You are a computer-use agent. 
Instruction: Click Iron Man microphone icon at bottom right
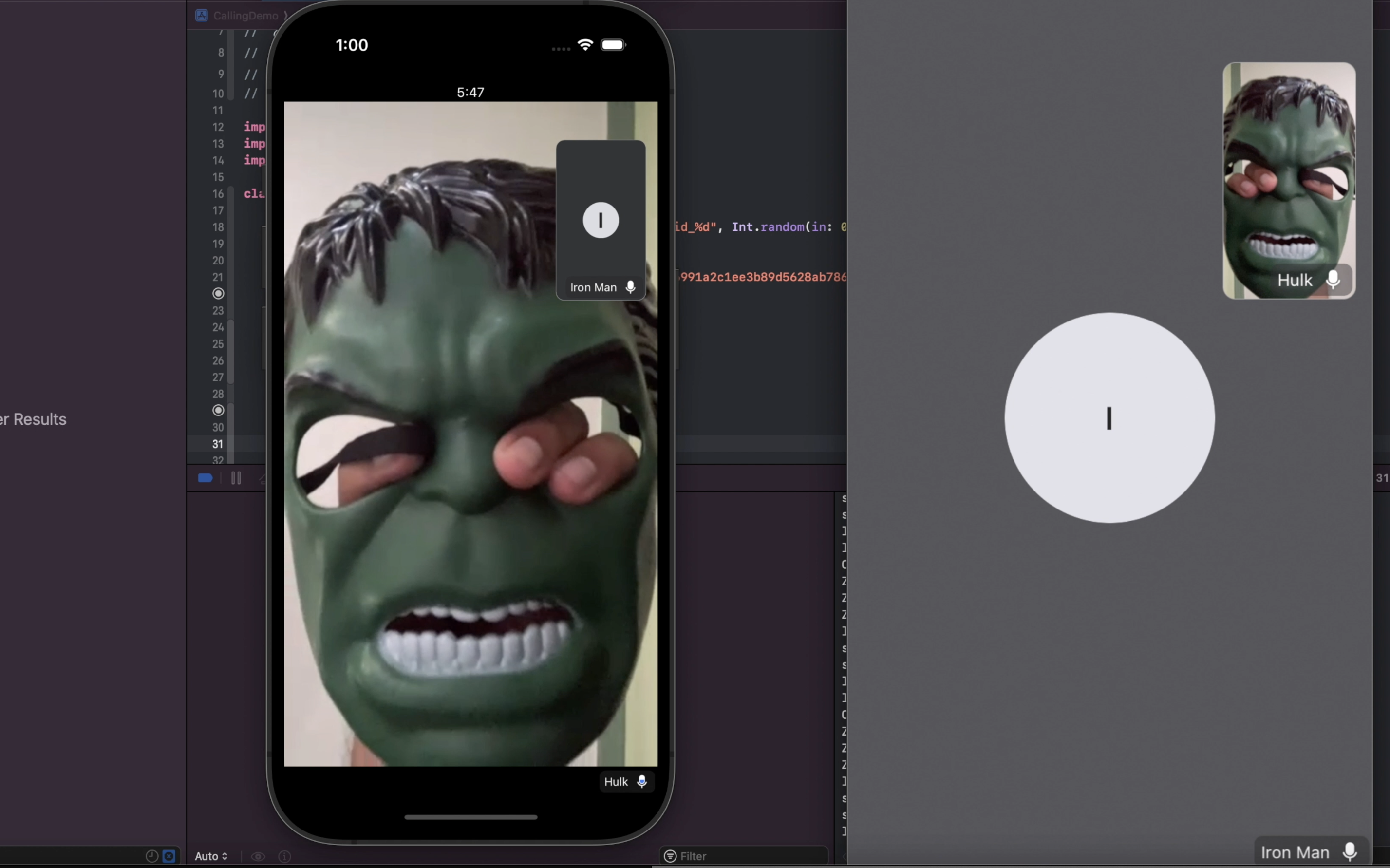coord(1351,852)
